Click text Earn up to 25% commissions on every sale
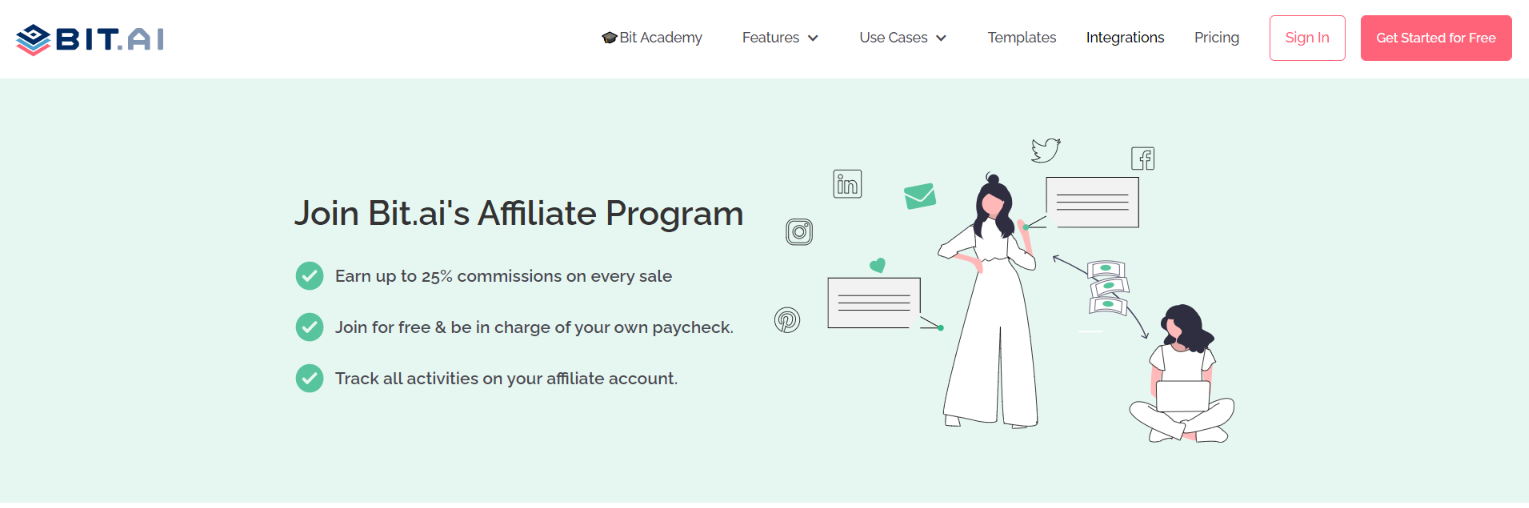Image resolution: width=1529 pixels, height=508 pixels. click(x=503, y=276)
